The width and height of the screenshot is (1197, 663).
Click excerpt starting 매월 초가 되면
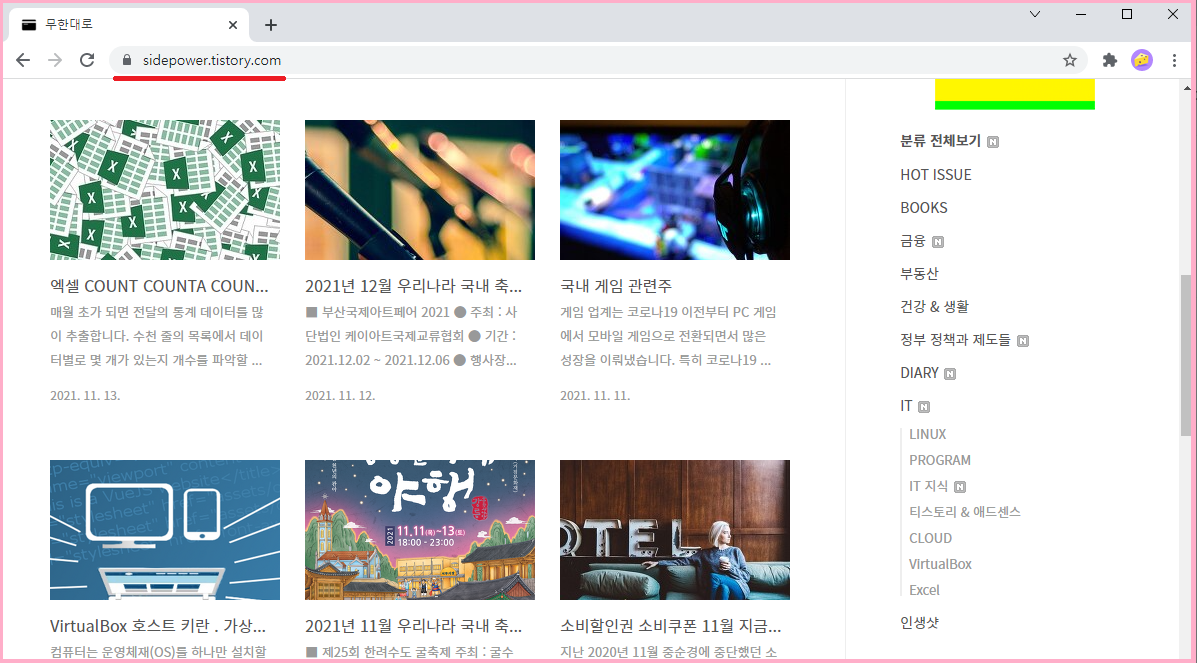click(x=156, y=336)
